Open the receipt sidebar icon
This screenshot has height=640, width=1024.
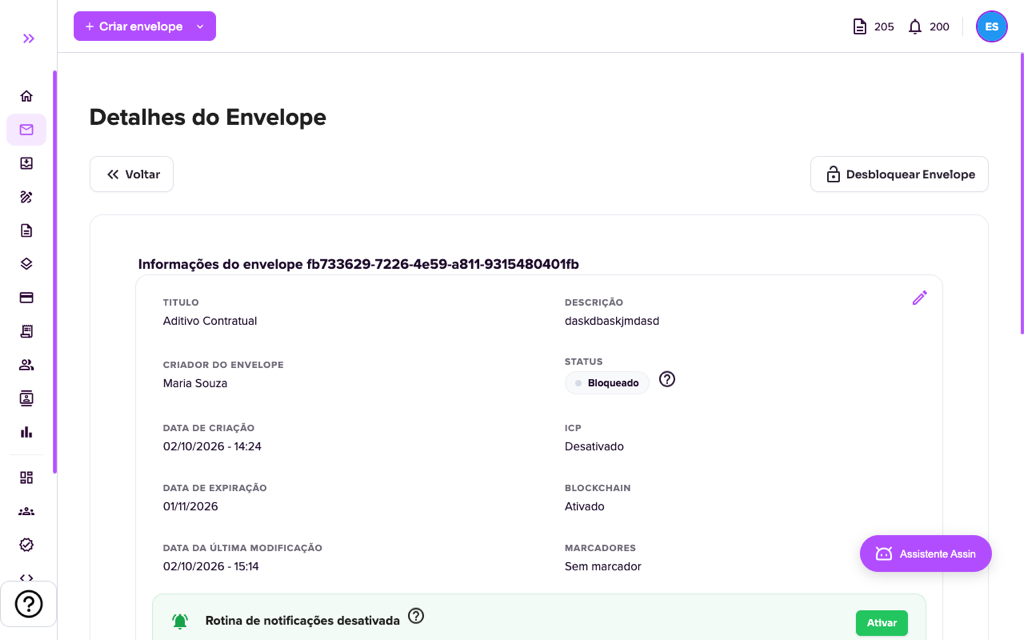(26, 331)
